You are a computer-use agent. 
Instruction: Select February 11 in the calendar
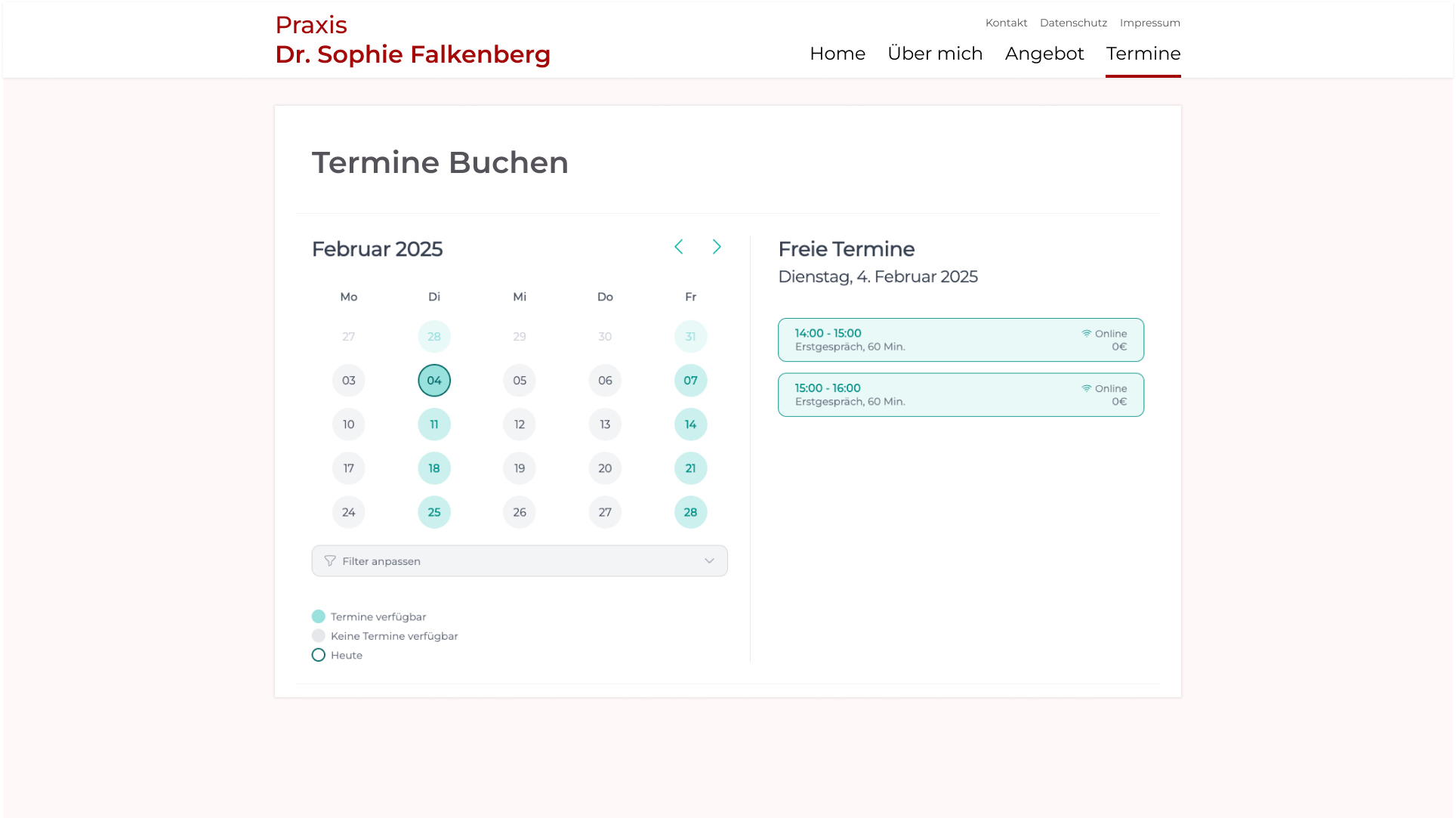point(434,424)
